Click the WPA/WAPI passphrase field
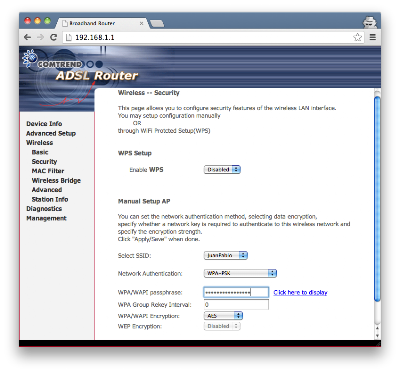 click(236, 292)
